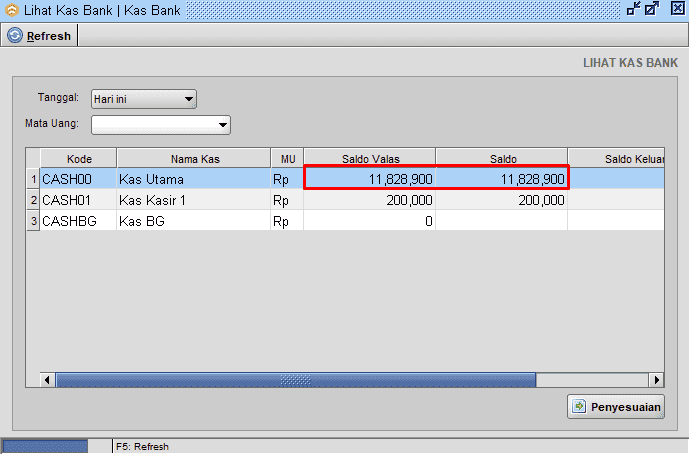689x454 pixels.
Task: Click the Nama Kas column header
Action: click(194, 158)
